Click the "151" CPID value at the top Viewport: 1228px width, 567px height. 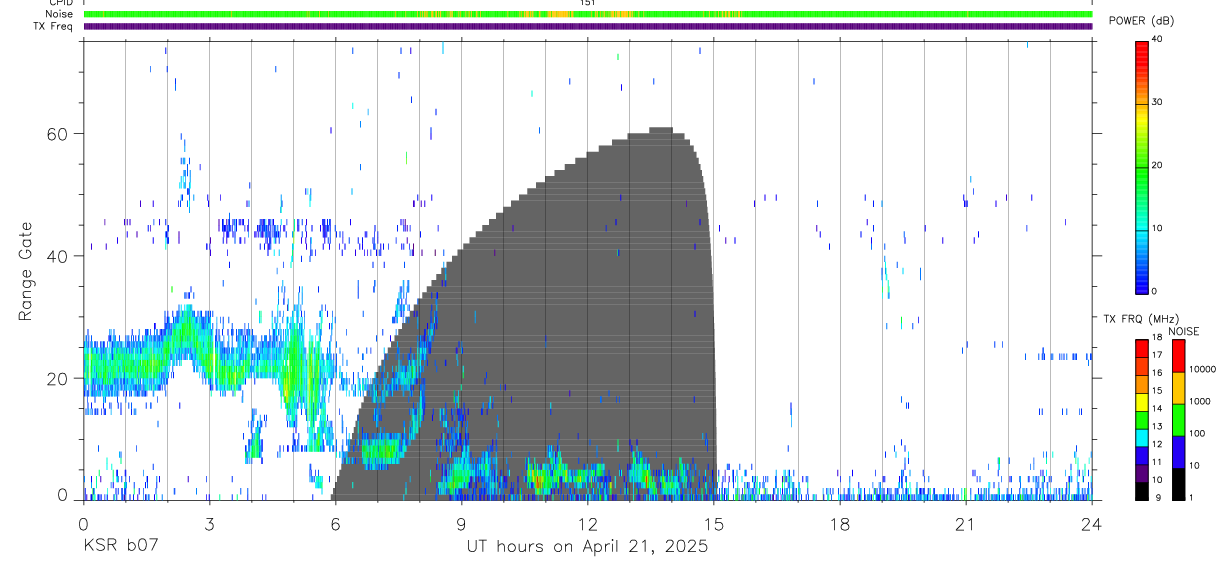point(587,3)
